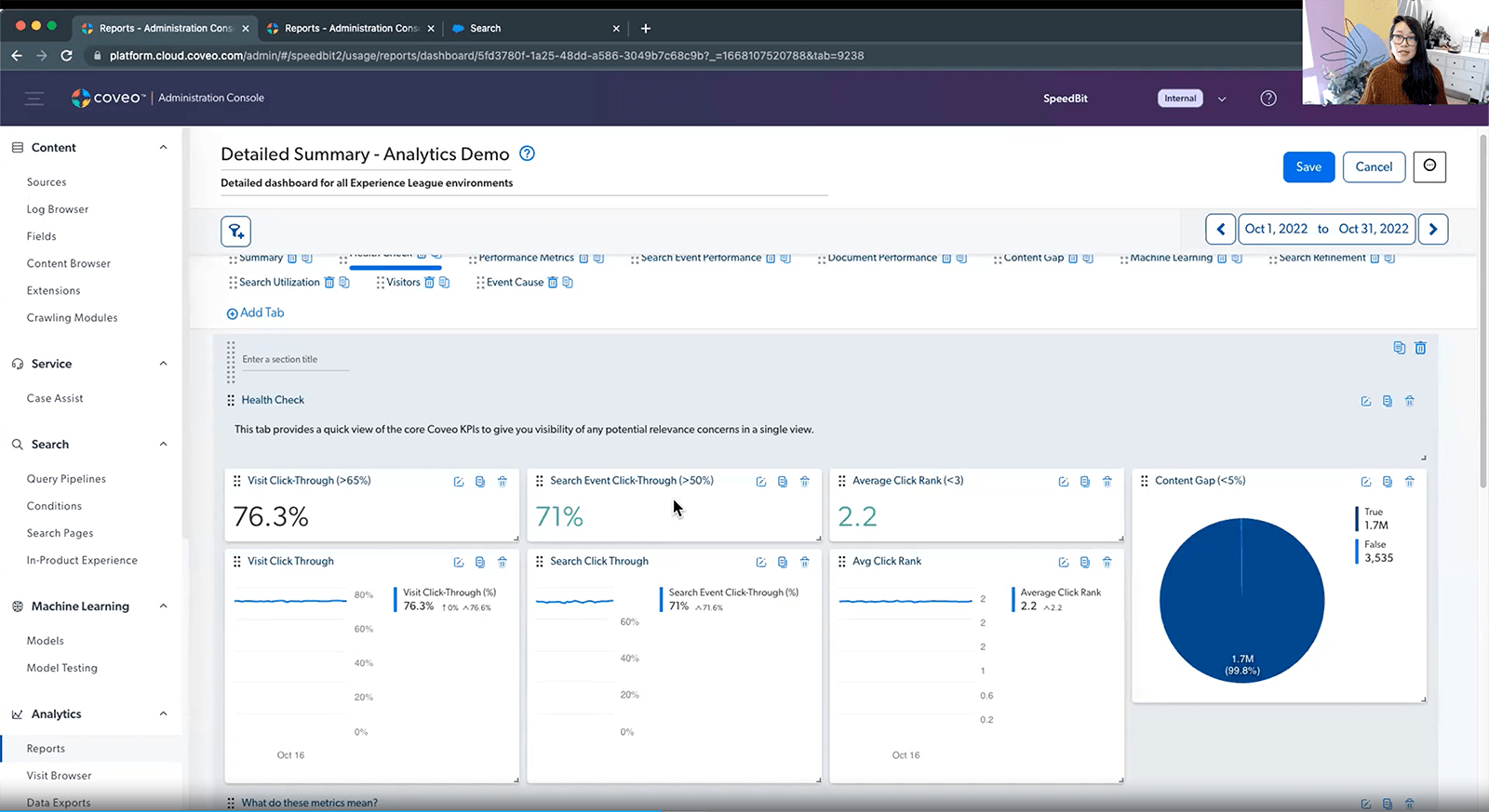Collapse the Search sidebar section
This screenshot has width=1489, height=812.
(164, 445)
